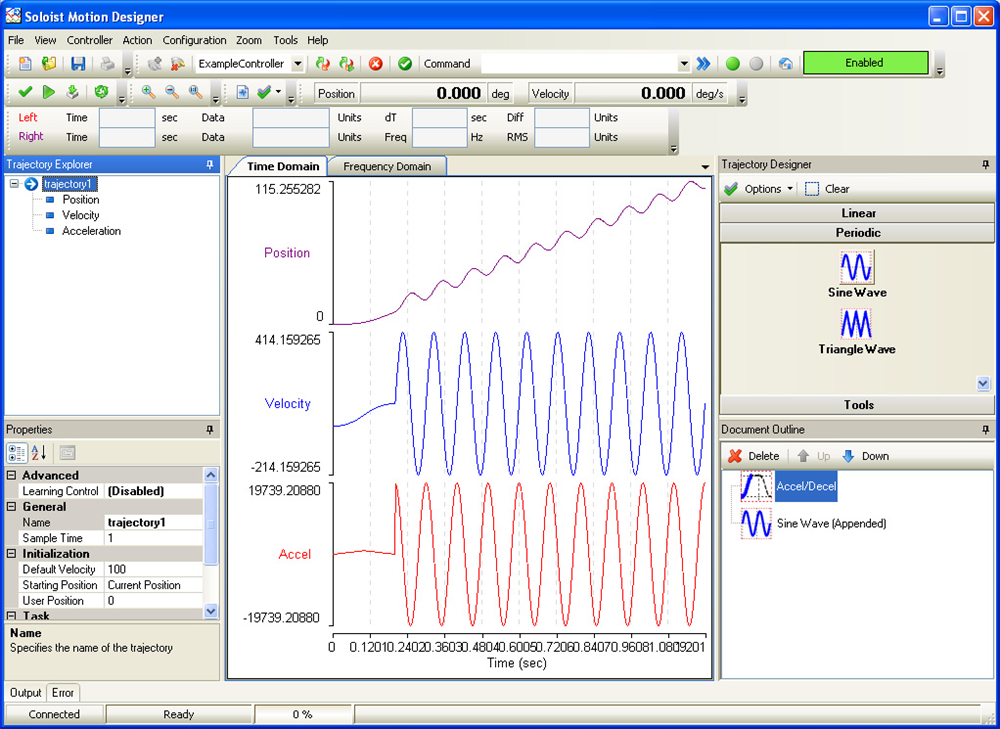The width and height of the screenshot is (1000, 729).
Task: Click the Properties panel vertical scrollbar thumb
Action: pyautogui.click(x=210, y=524)
